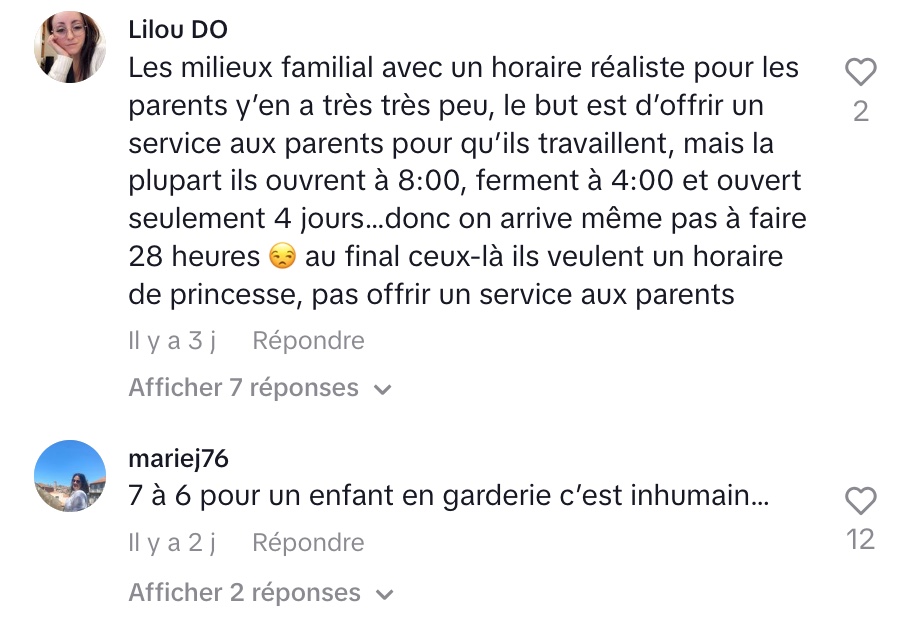The image size is (918, 630).
Task: Click the like count 12 on mariej76's comment
Action: pos(860,539)
